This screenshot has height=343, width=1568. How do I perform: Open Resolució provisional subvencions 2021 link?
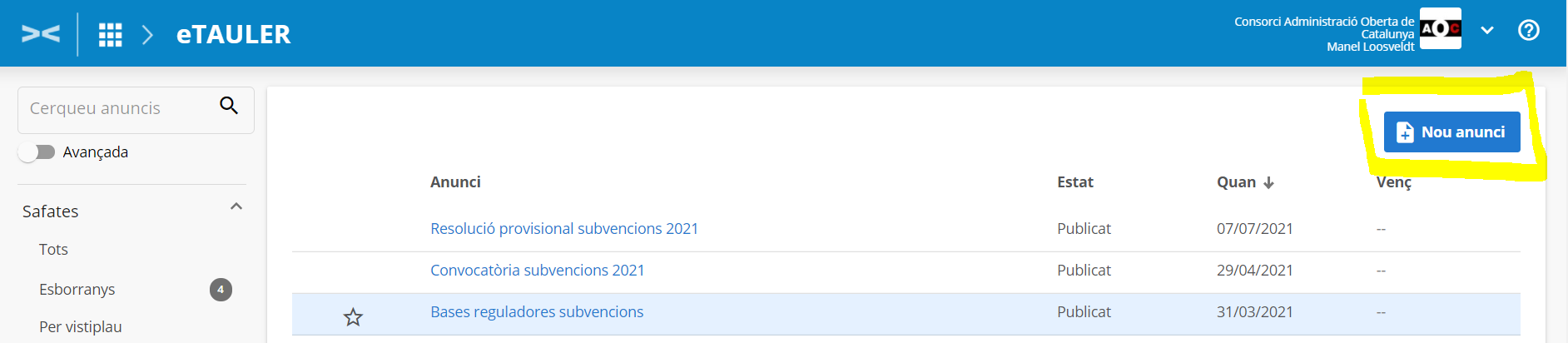coord(564,229)
